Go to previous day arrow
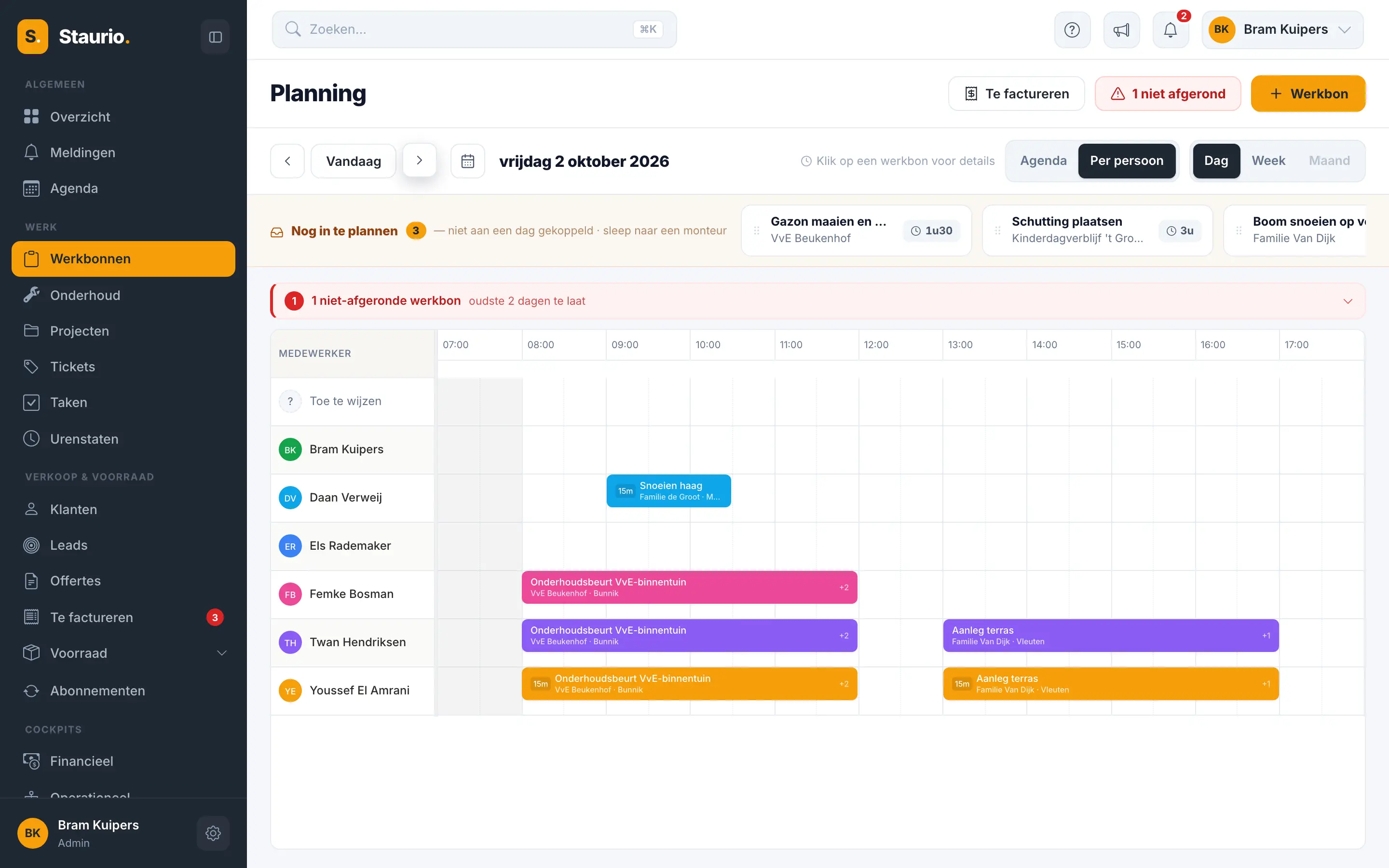Screen dimensions: 1389x868 [287, 162]
